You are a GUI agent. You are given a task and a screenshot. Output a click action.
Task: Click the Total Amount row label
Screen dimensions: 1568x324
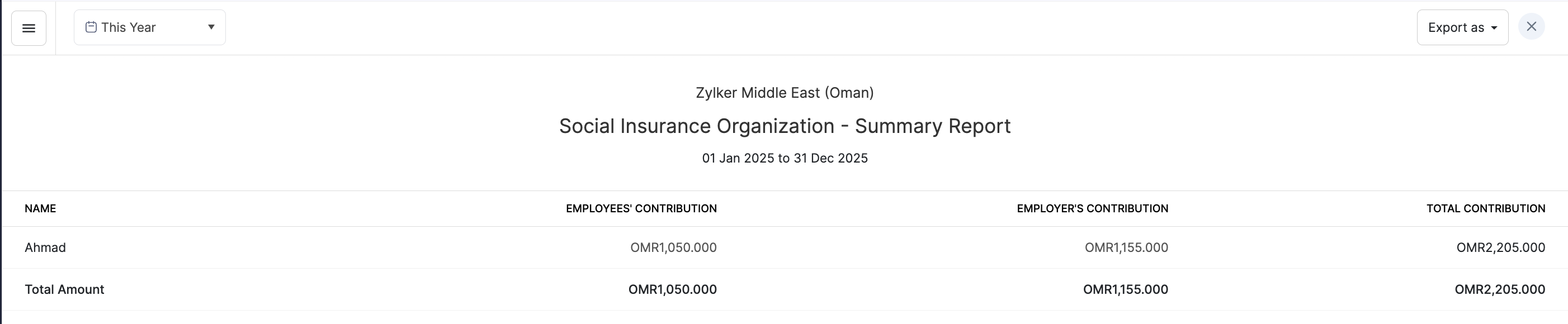[64, 289]
